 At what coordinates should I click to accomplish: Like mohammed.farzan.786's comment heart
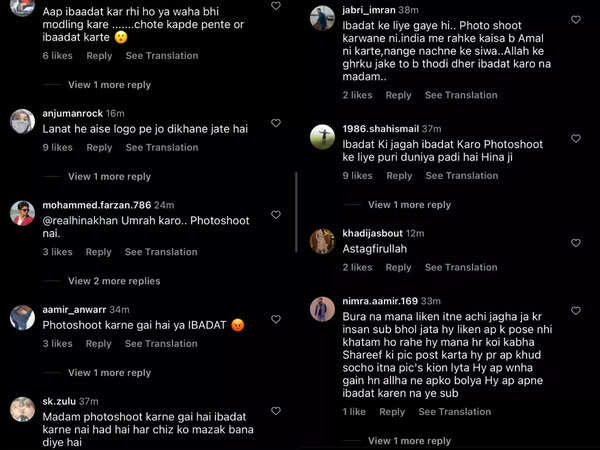[276, 214]
